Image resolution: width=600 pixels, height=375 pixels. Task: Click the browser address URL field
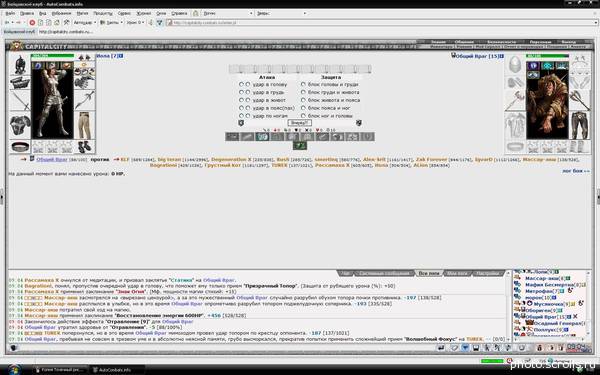(383, 23)
